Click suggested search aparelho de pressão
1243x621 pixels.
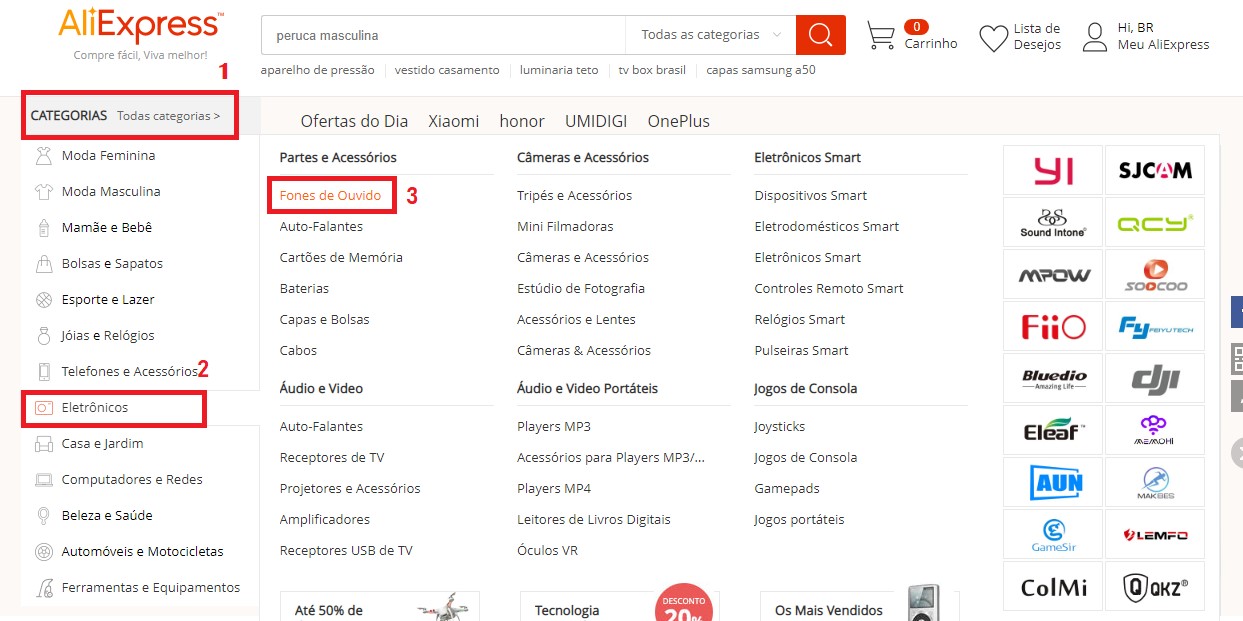[317, 70]
